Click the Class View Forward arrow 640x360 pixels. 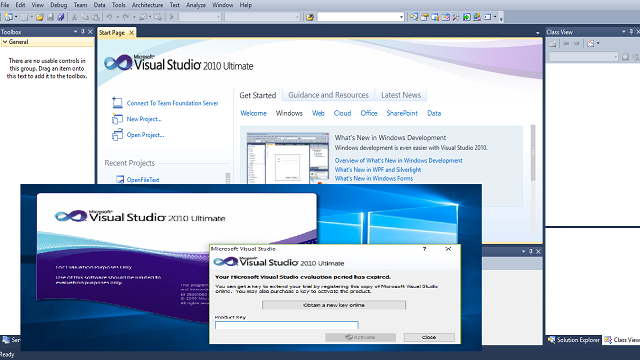[x=577, y=43]
